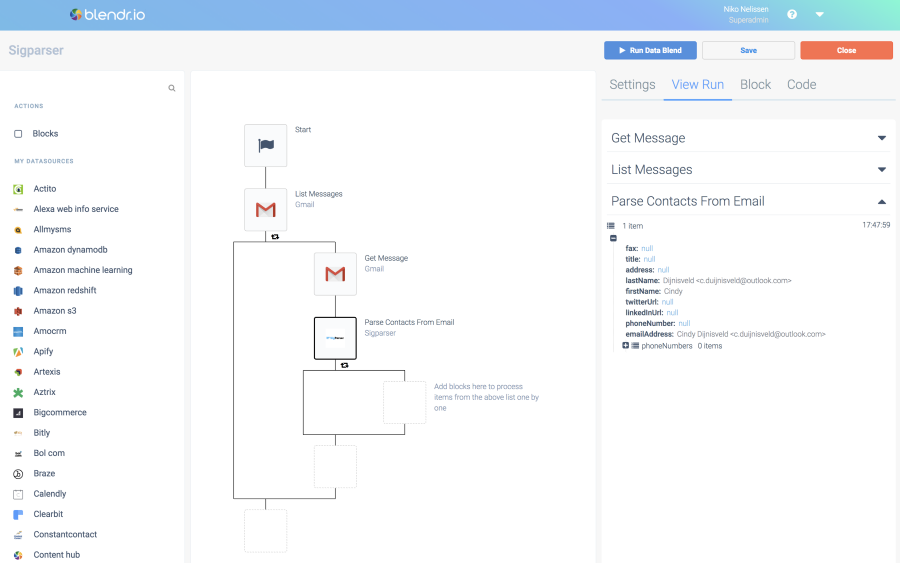Screen dimensions: 900x563
Task: Click the Bol com datasource icon
Action: tap(18, 453)
